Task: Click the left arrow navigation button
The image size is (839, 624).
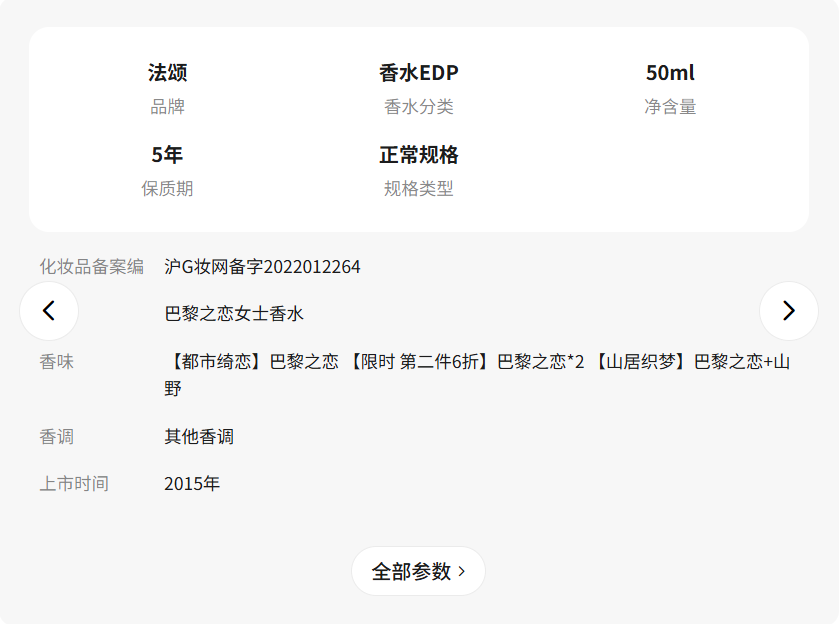Action: click(49, 311)
